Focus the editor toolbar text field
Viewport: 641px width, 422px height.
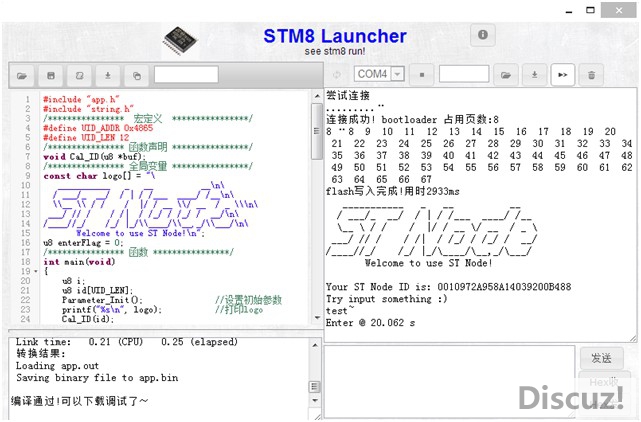[x=186, y=75]
